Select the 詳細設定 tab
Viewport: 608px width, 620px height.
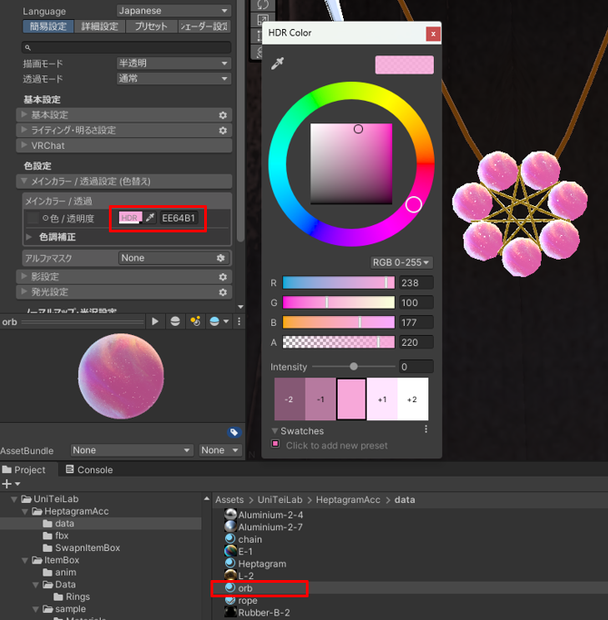(x=100, y=26)
